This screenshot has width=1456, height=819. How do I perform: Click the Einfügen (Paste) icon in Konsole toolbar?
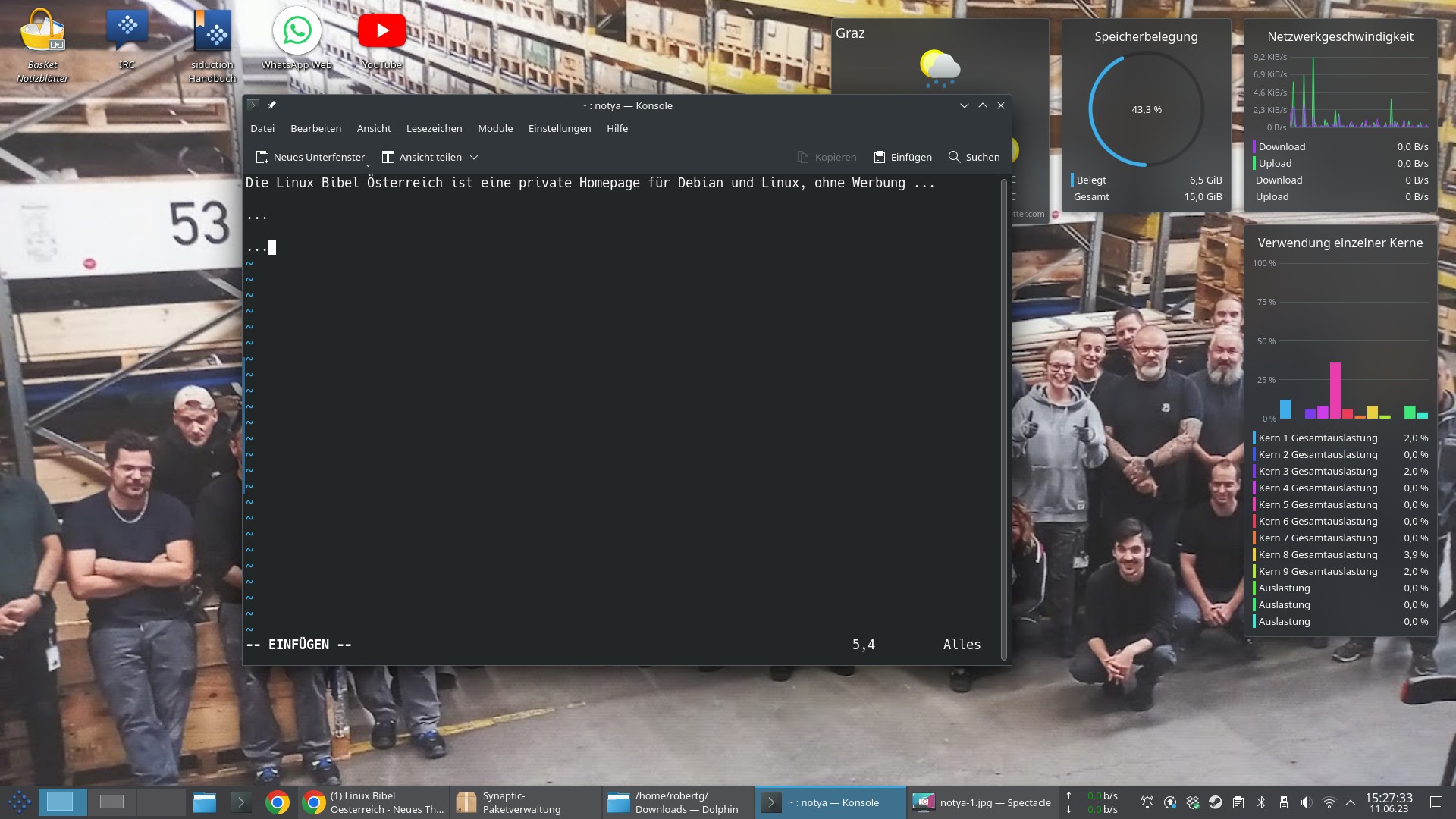click(x=902, y=157)
